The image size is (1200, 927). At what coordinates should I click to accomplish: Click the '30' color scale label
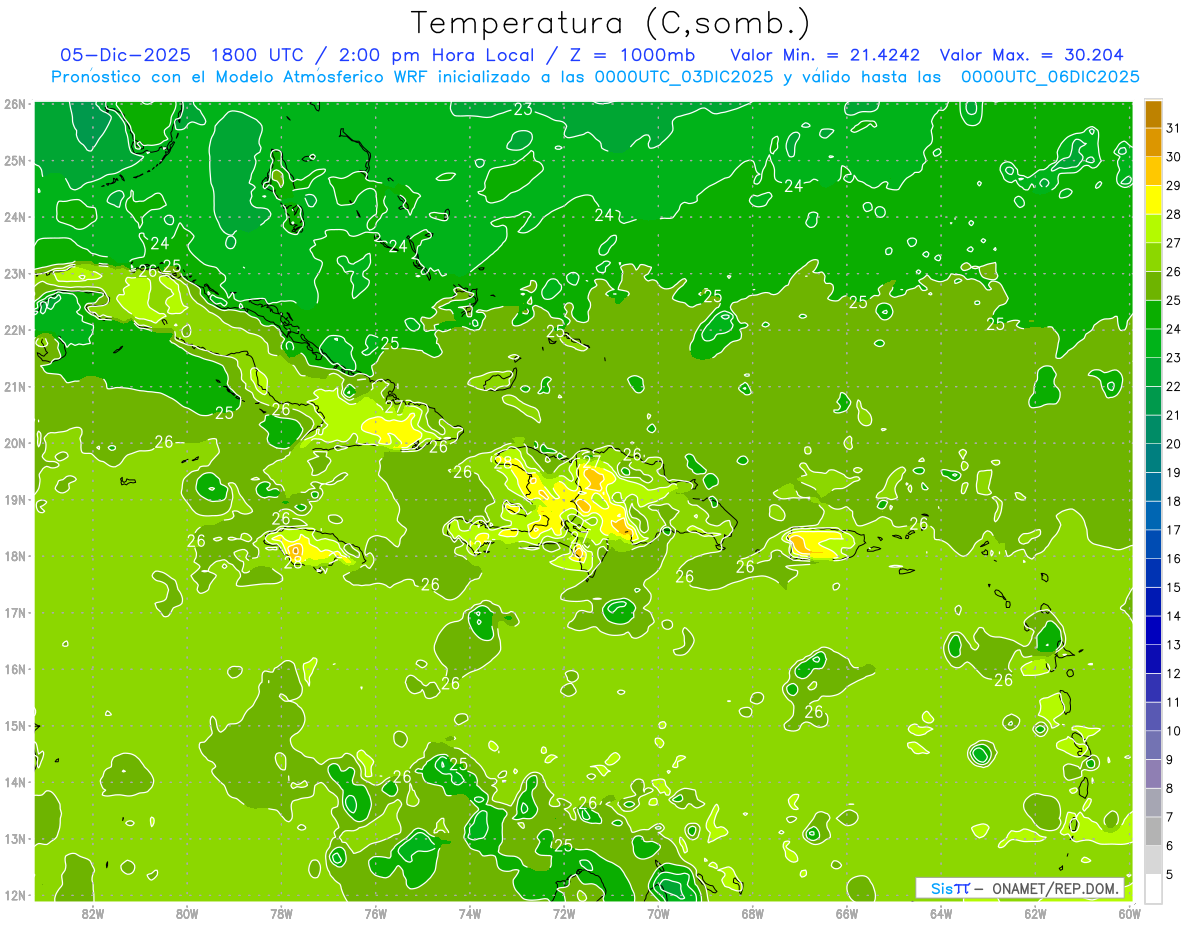[1173, 157]
